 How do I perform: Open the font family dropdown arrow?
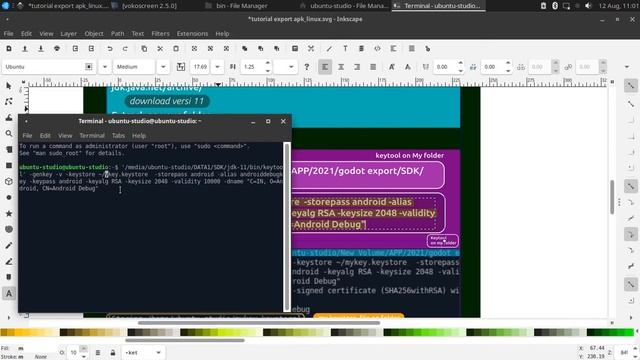104,67
